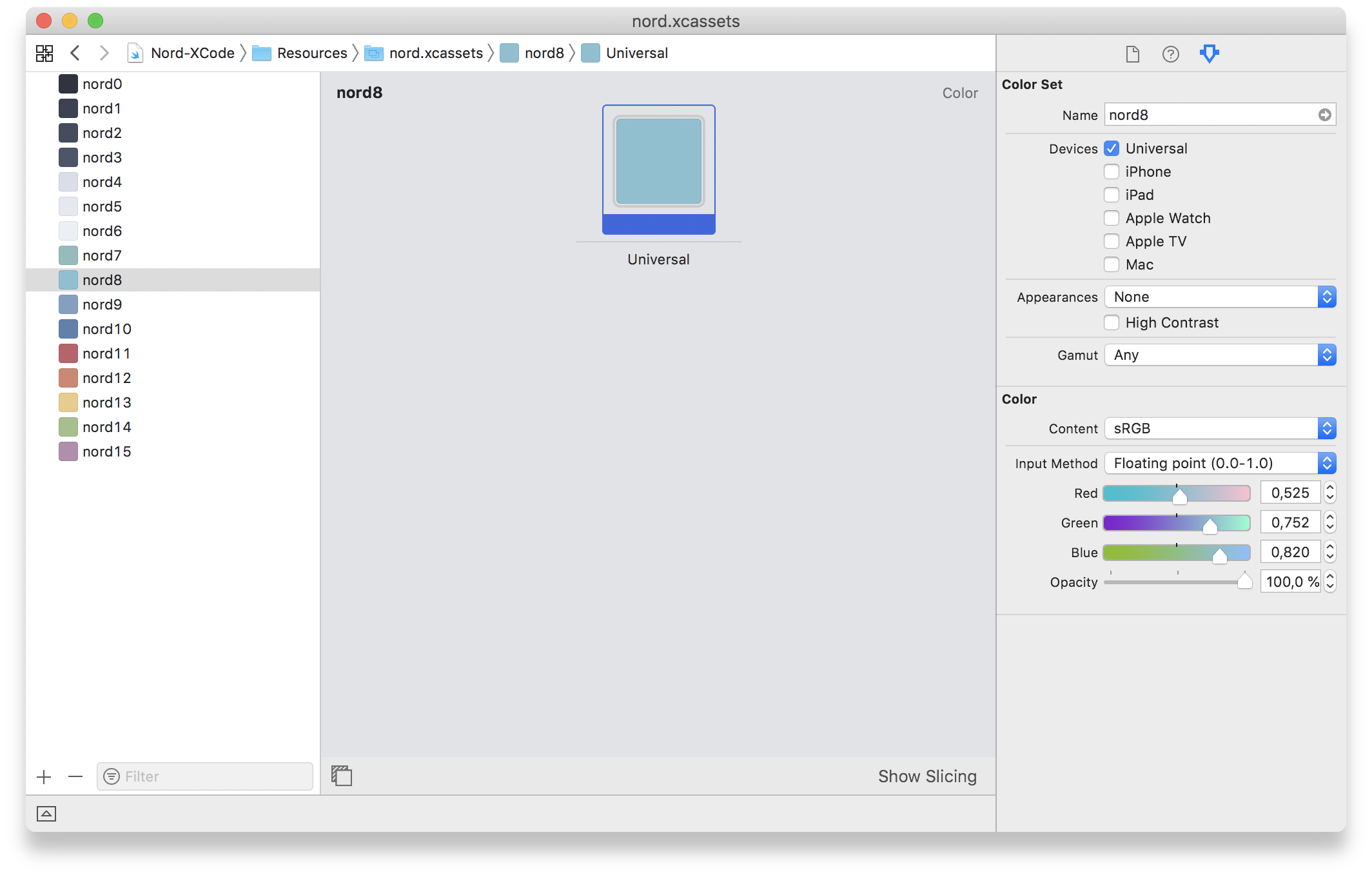Click the help question mark icon
The width and height of the screenshot is (1372, 877).
point(1170,53)
